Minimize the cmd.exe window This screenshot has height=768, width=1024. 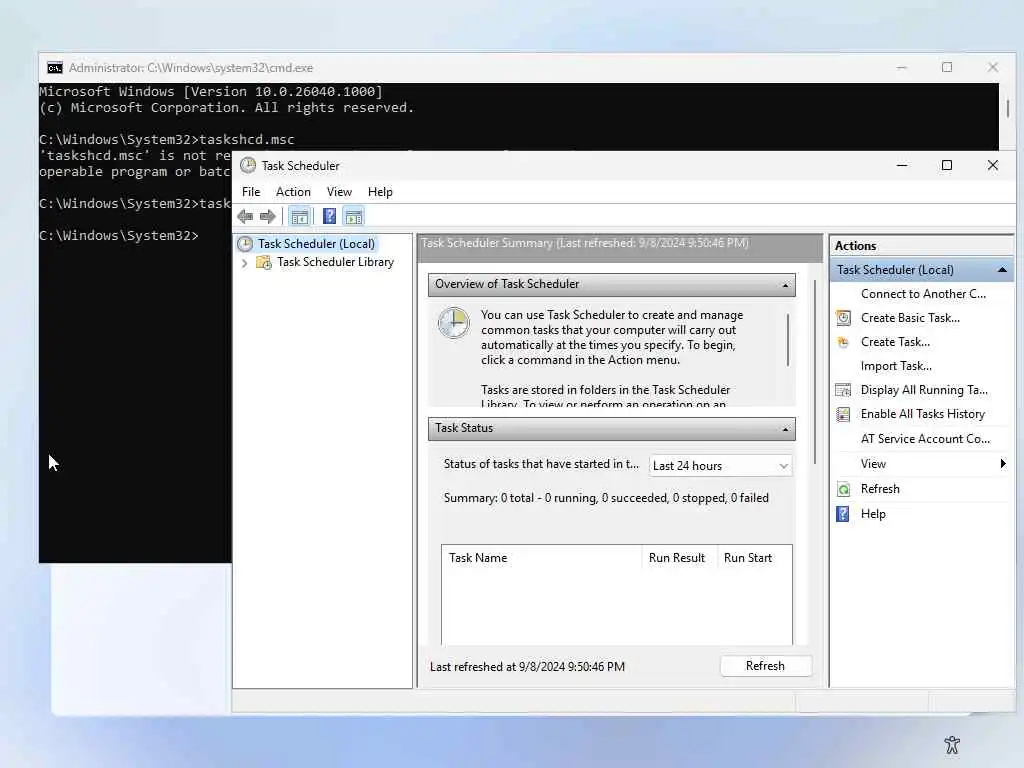[901, 68]
